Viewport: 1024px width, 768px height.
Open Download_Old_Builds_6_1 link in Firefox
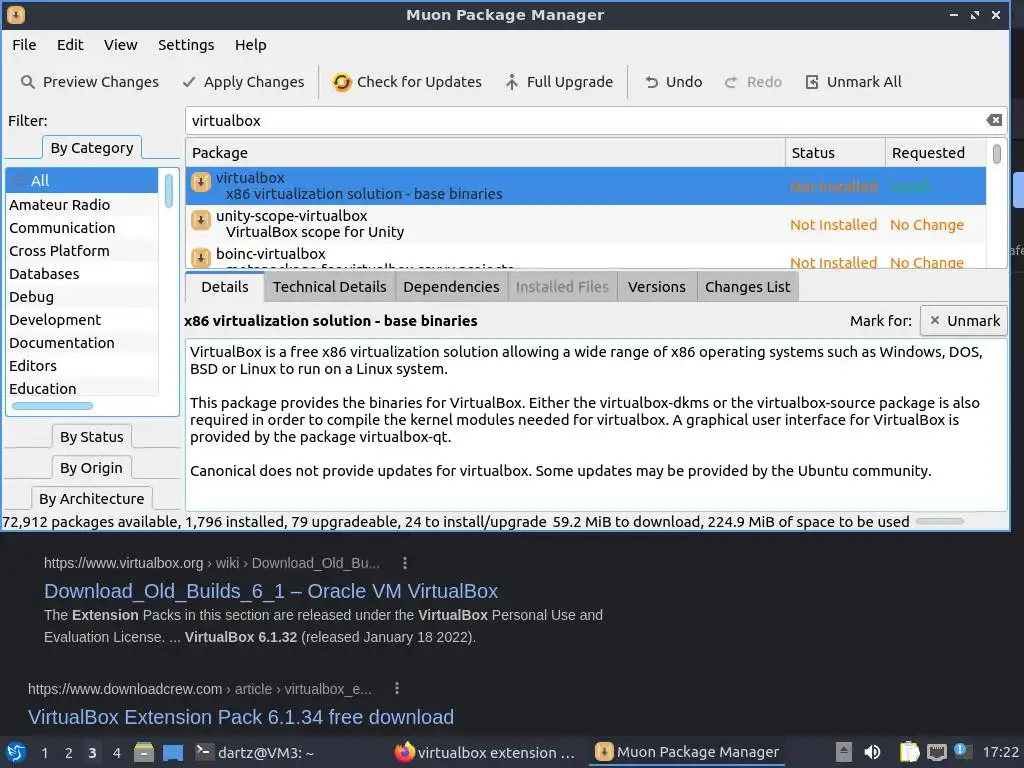(271, 591)
